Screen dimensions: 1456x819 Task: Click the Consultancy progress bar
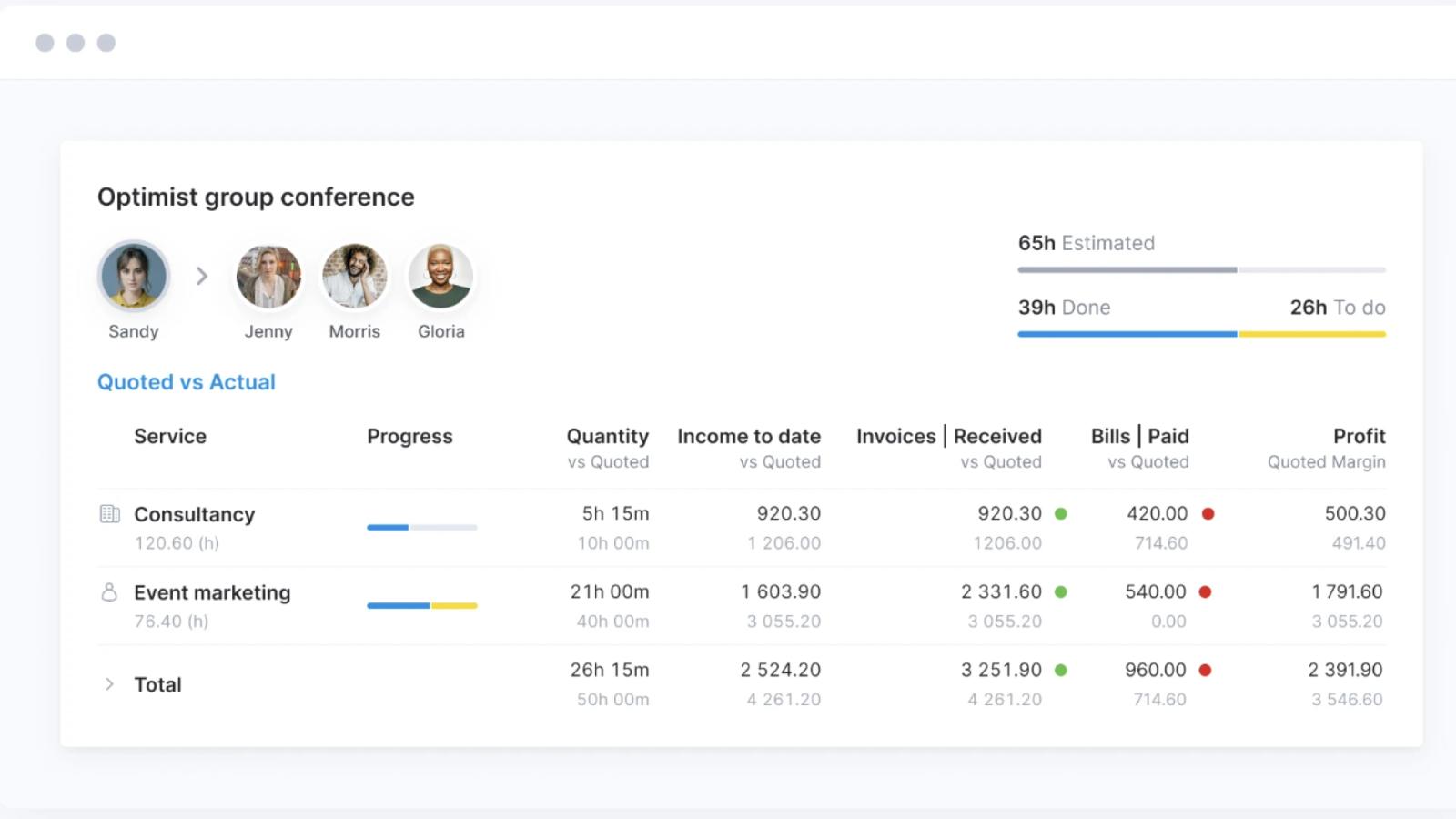(422, 527)
